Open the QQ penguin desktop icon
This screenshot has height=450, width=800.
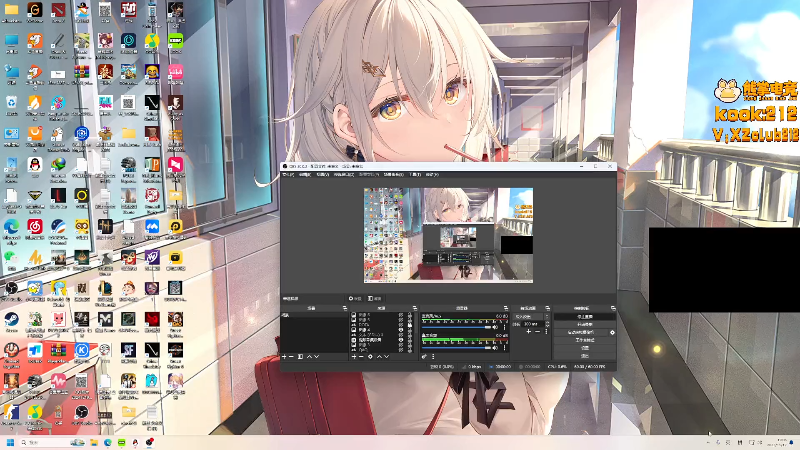coord(35,165)
